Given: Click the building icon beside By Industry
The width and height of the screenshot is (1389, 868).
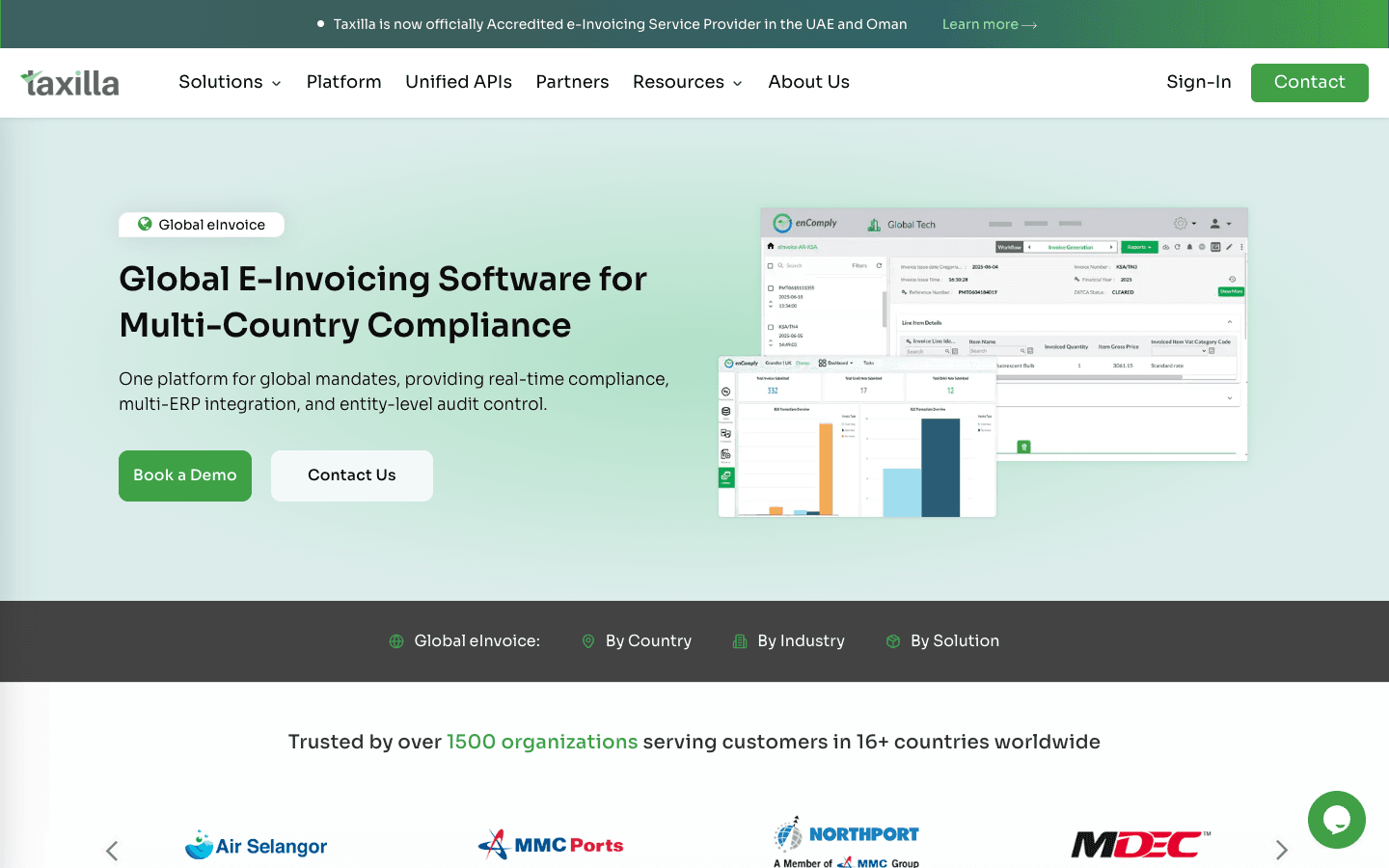Looking at the screenshot, I should pos(740,641).
